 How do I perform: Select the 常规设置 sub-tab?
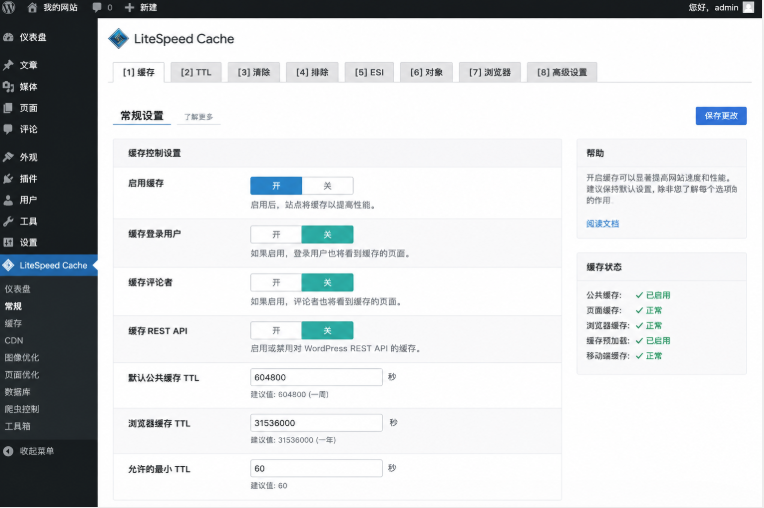[142, 115]
